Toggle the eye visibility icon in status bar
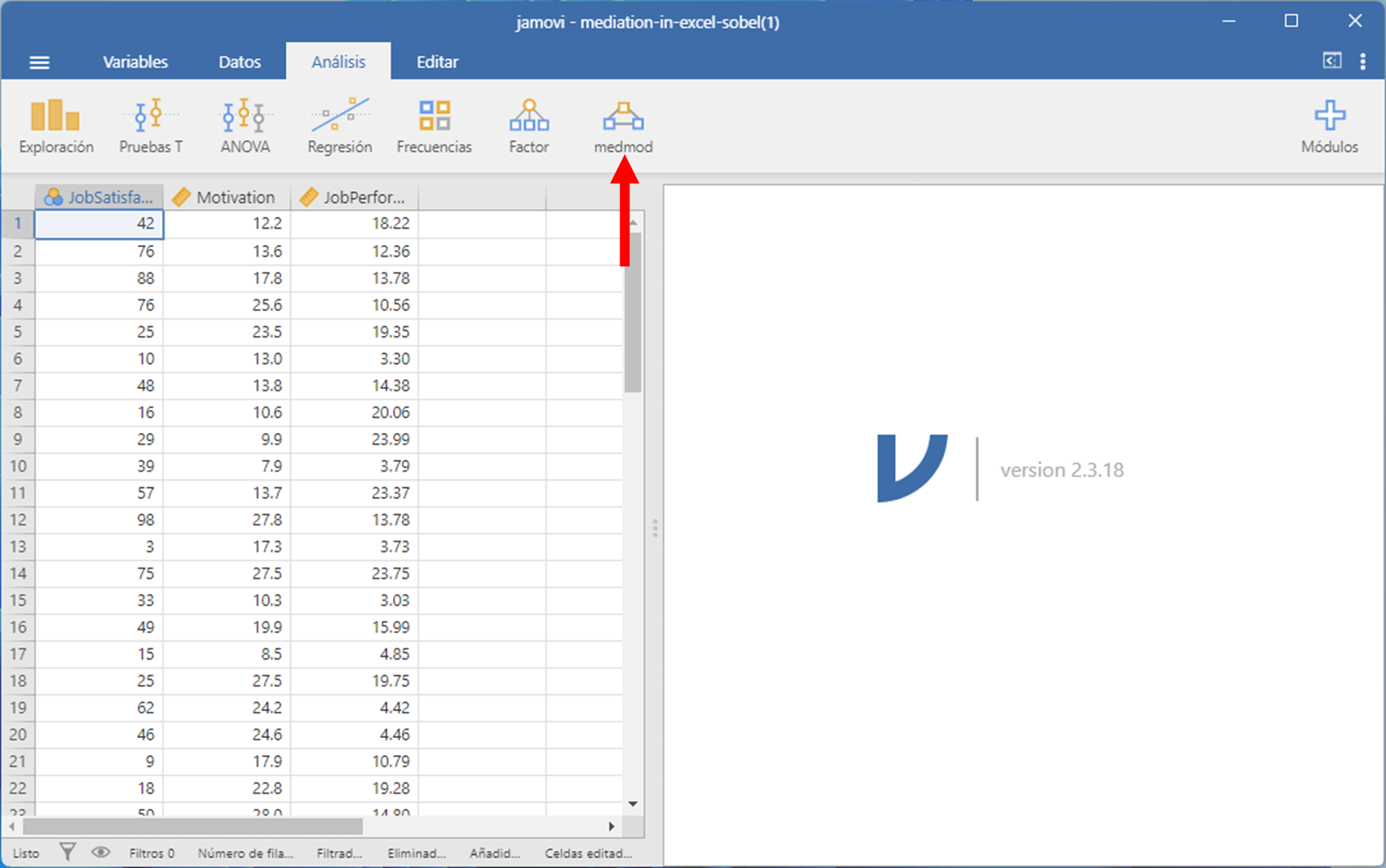Viewport: 1386px width, 868px height. click(x=101, y=852)
